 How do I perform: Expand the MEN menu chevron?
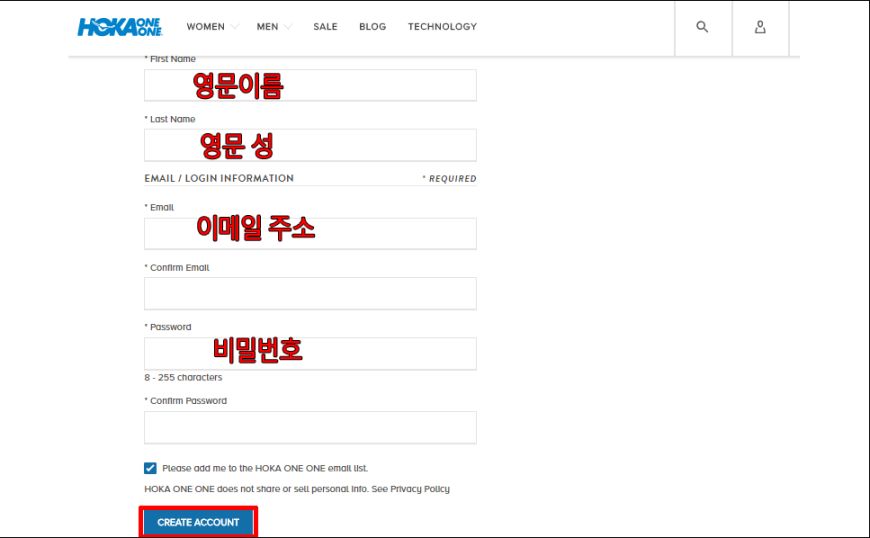click(288, 27)
